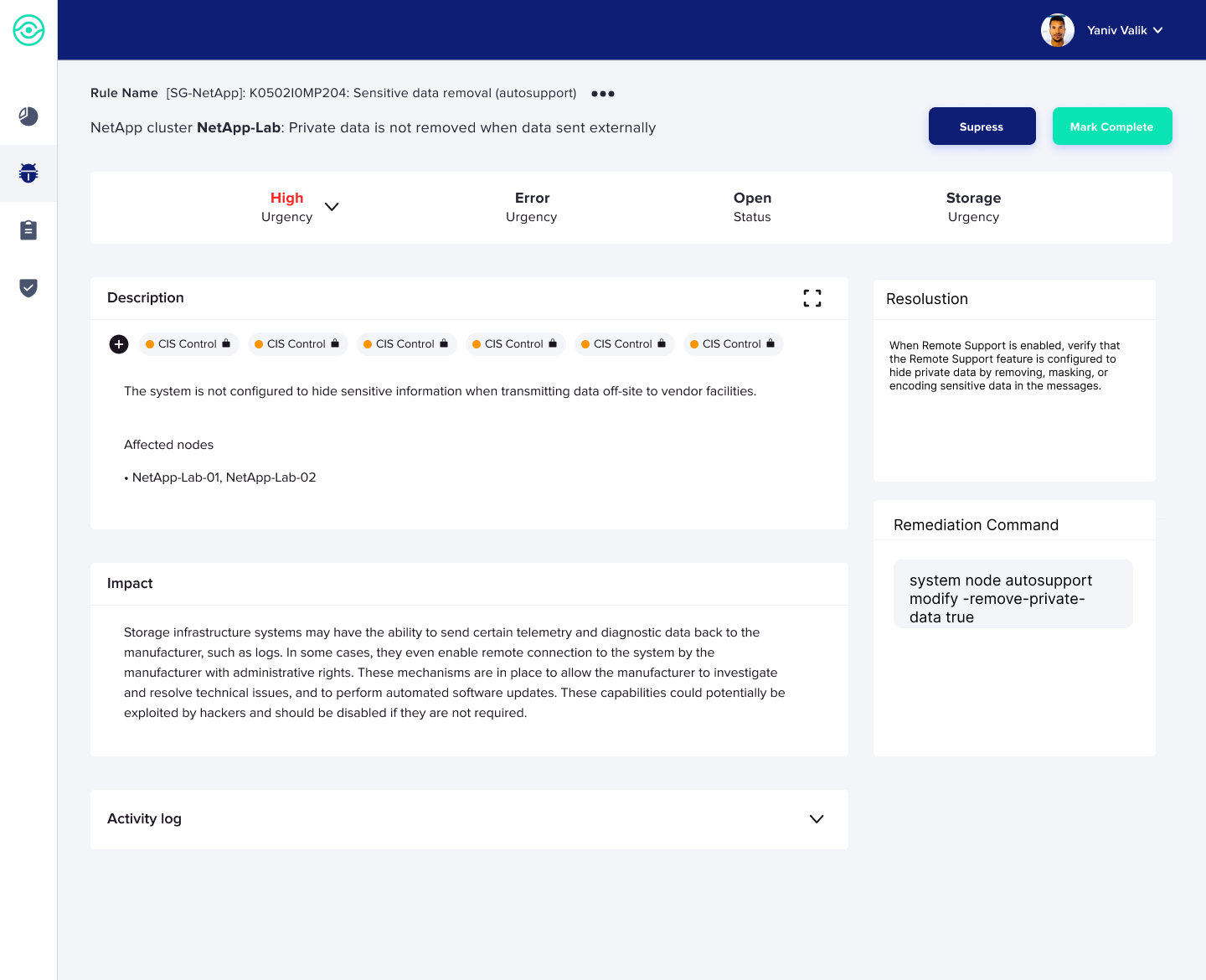Click the Mark Complete button
The image size is (1206, 980).
[x=1112, y=126]
